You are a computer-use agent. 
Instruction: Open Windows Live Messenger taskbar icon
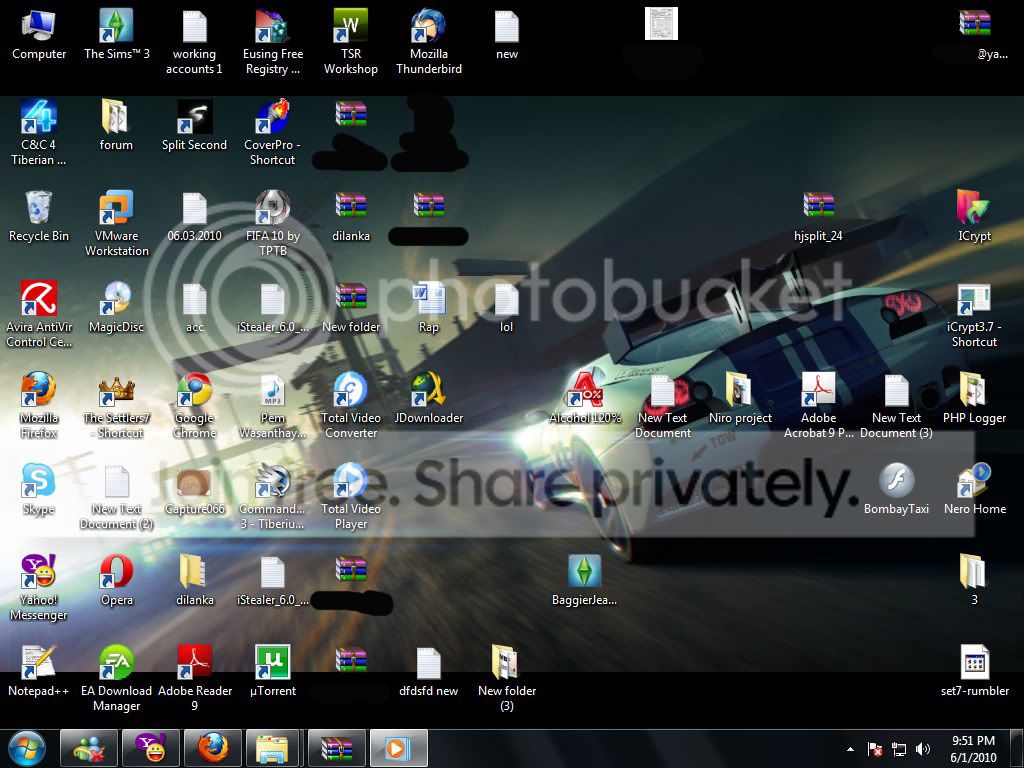coord(89,748)
